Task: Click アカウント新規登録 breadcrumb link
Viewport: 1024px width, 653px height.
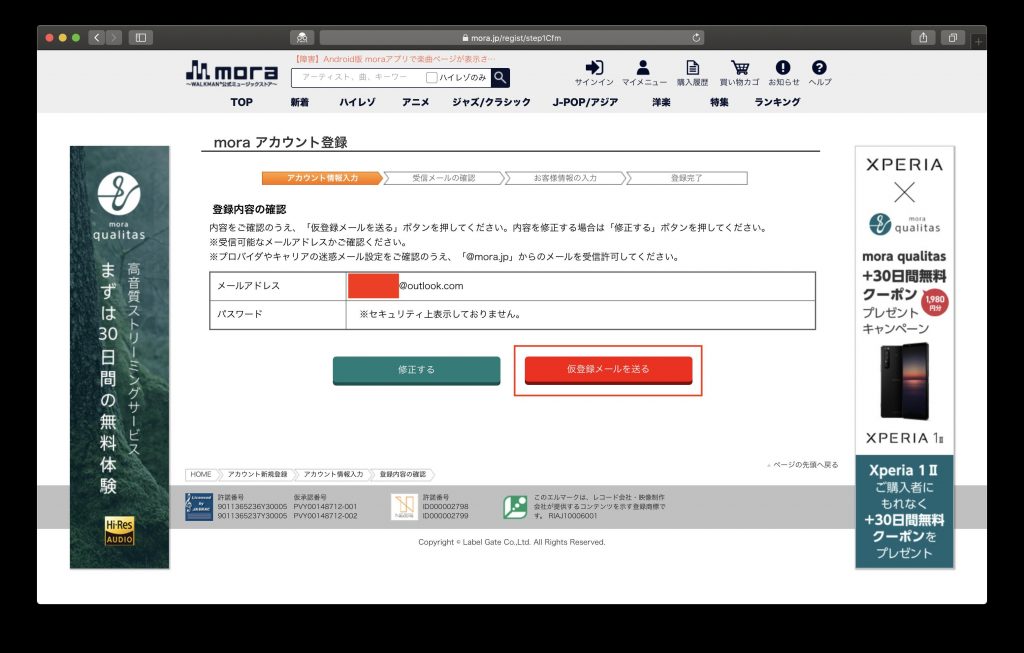Action: coord(257,475)
